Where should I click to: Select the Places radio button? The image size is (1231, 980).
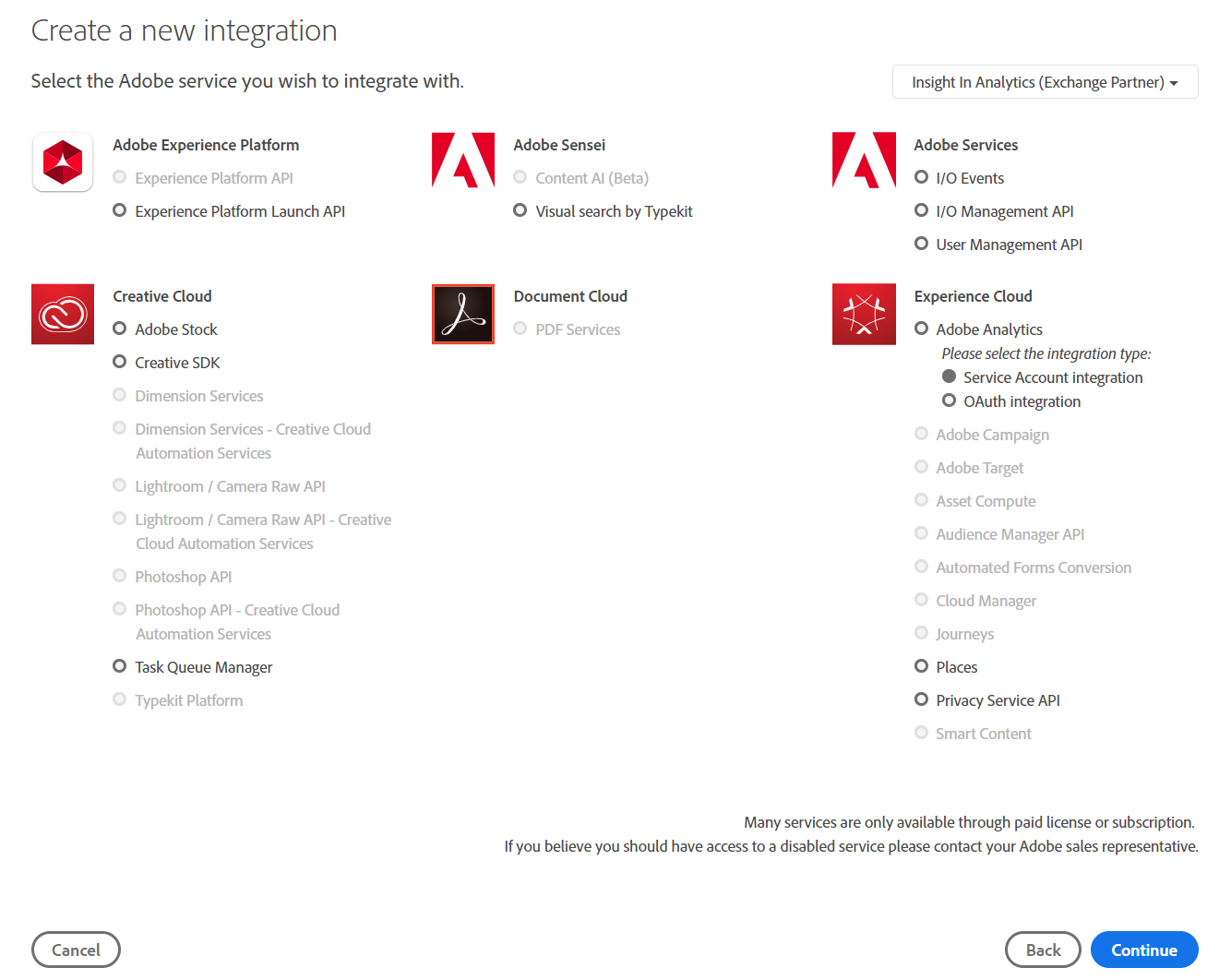[x=921, y=666]
